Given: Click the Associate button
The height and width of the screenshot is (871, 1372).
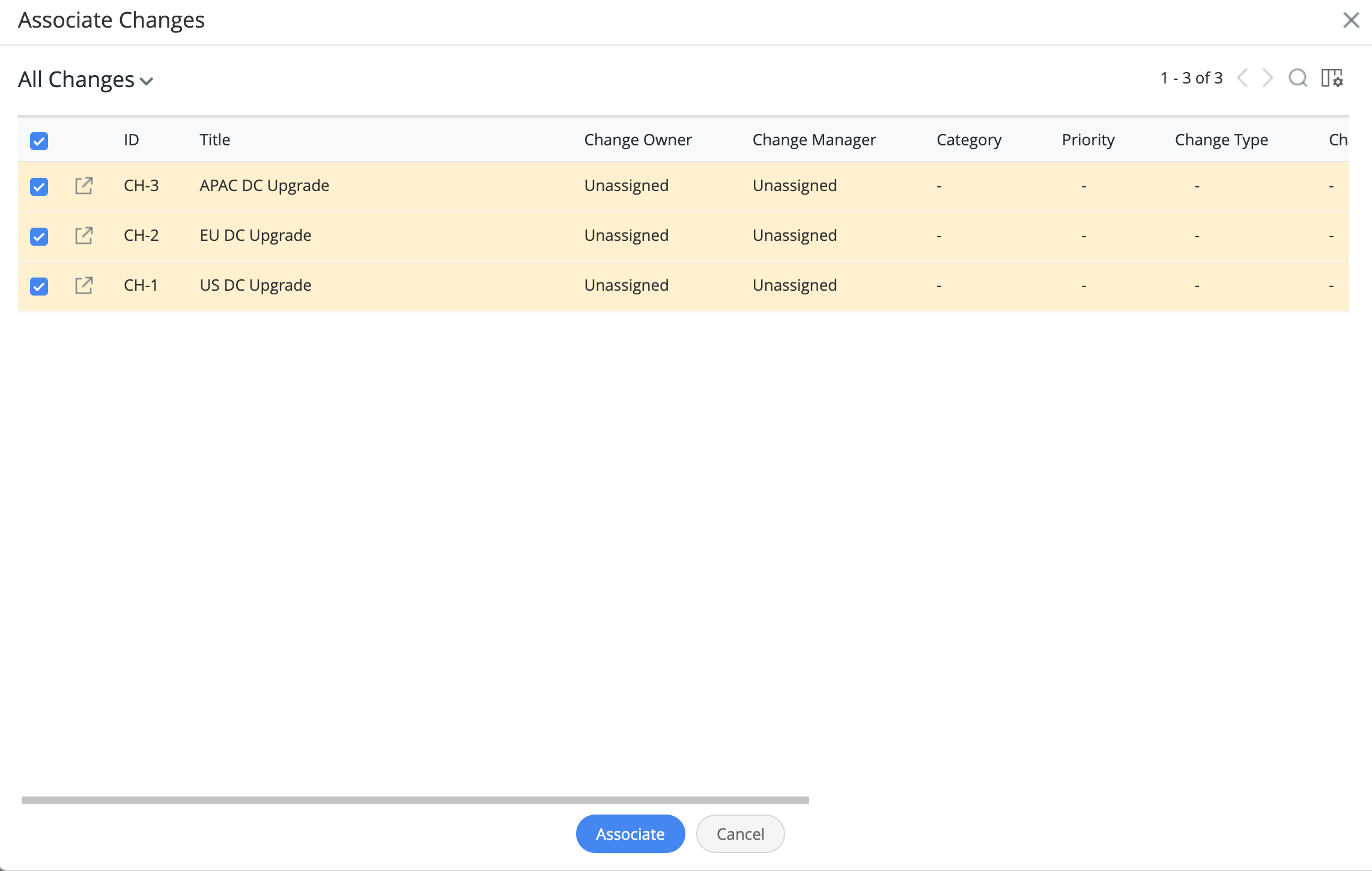Looking at the screenshot, I should pyautogui.click(x=630, y=834).
